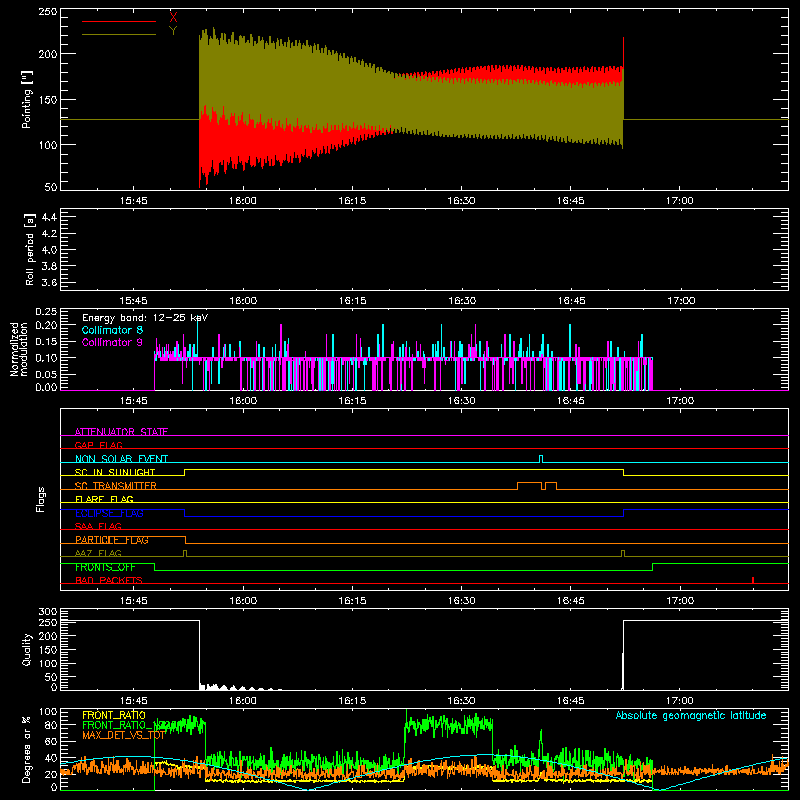
Task: Click the SC_IN_SUNLIGHT flag label
Action: click(115, 472)
